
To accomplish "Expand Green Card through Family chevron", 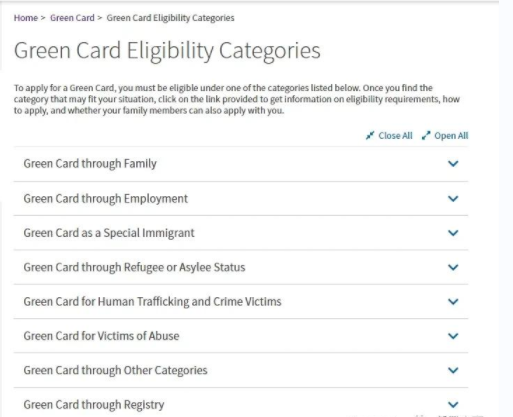I will click(453, 164).
